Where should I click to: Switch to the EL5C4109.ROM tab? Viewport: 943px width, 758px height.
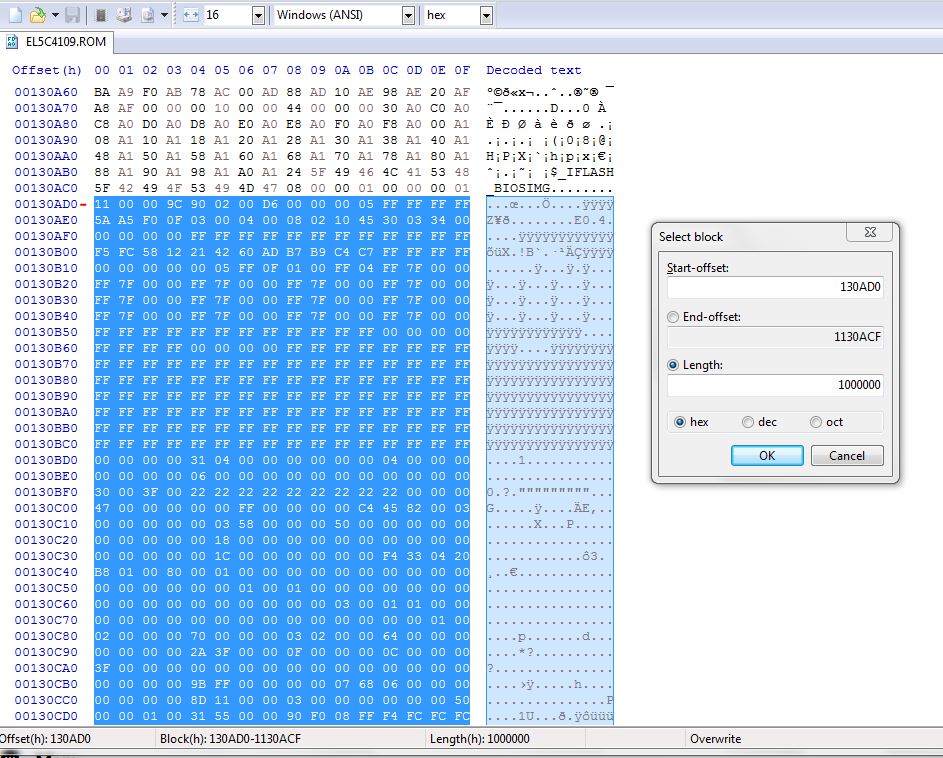coord(57,42)
